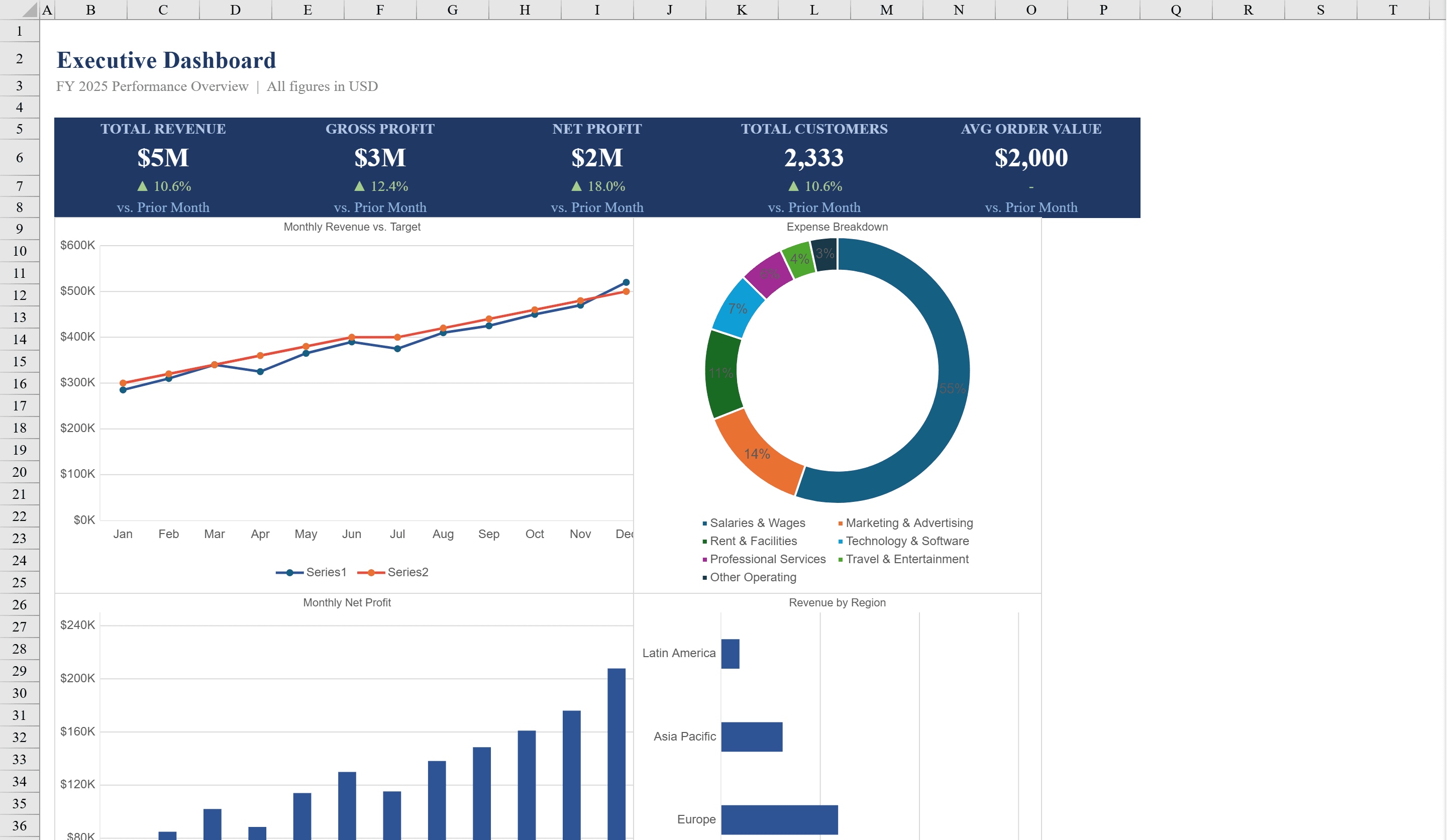Screen dimensions: 1447x840
Task: Select the Salaries & Wages legend entry
Action: point(757,523)
